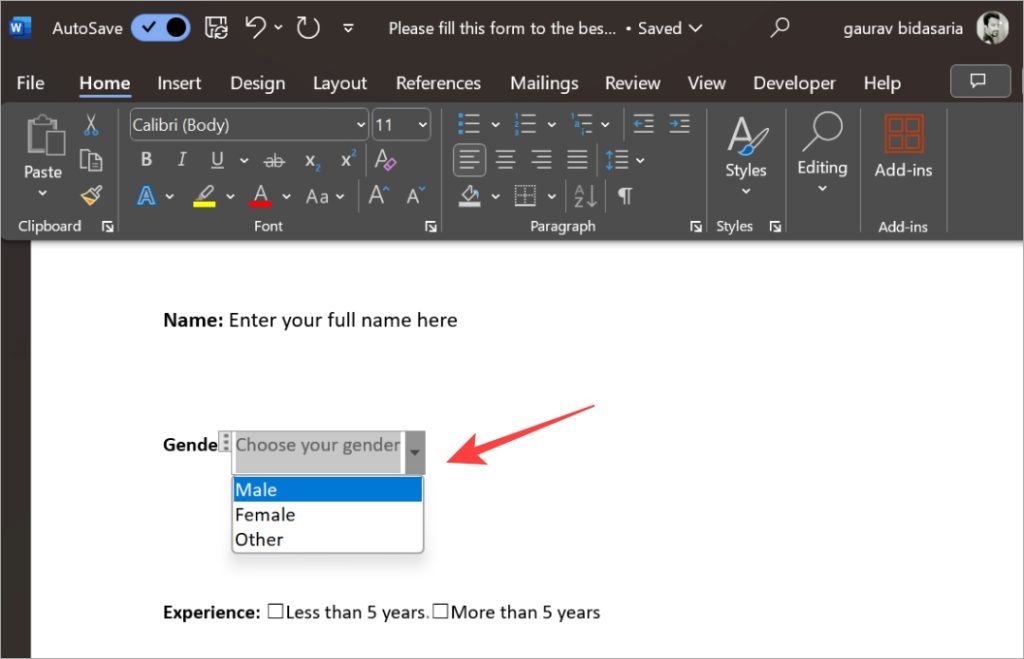1024x659 pixels.
Task: Click the Redo icon
Action: (x=308, y=27)
